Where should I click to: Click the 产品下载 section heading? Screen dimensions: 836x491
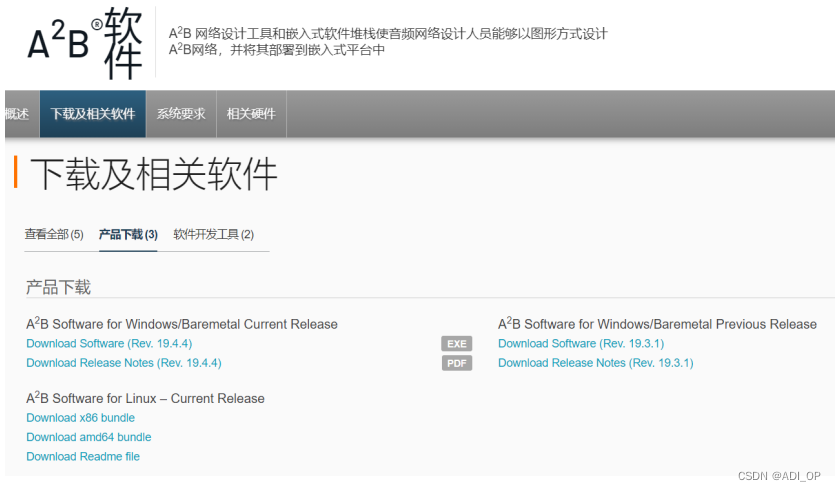coord(58,287)
